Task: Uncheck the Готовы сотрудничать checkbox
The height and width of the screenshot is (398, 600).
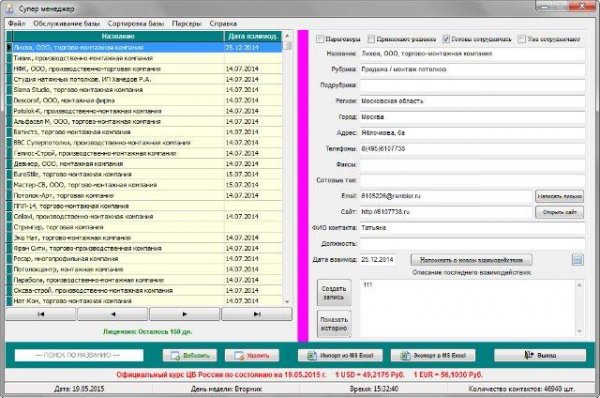Action: [x=446, y=39]
